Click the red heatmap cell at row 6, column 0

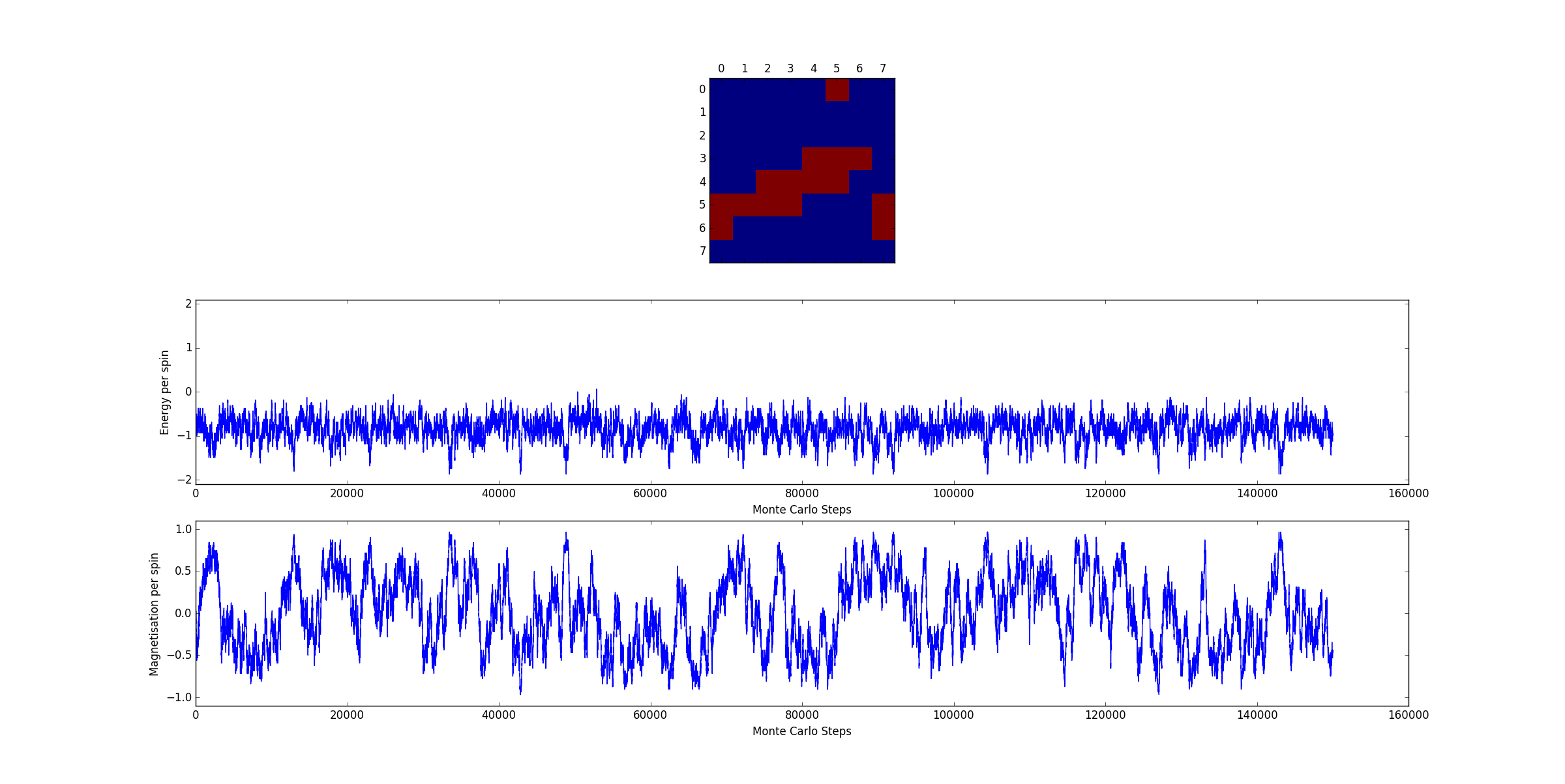click(721, 228)
